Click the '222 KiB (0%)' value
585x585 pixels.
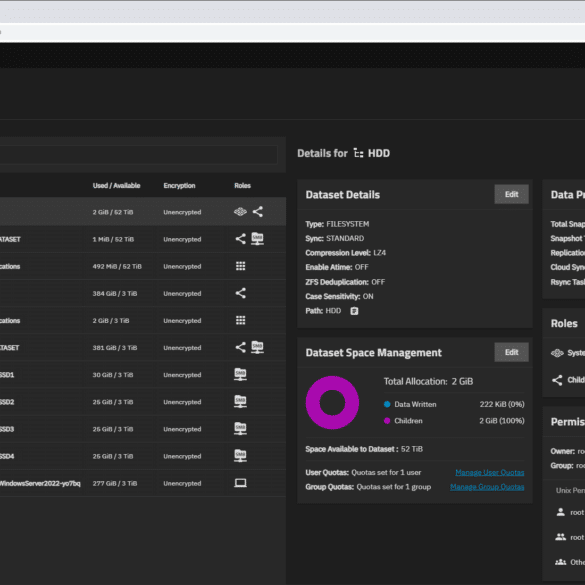(x=502, y=404)
